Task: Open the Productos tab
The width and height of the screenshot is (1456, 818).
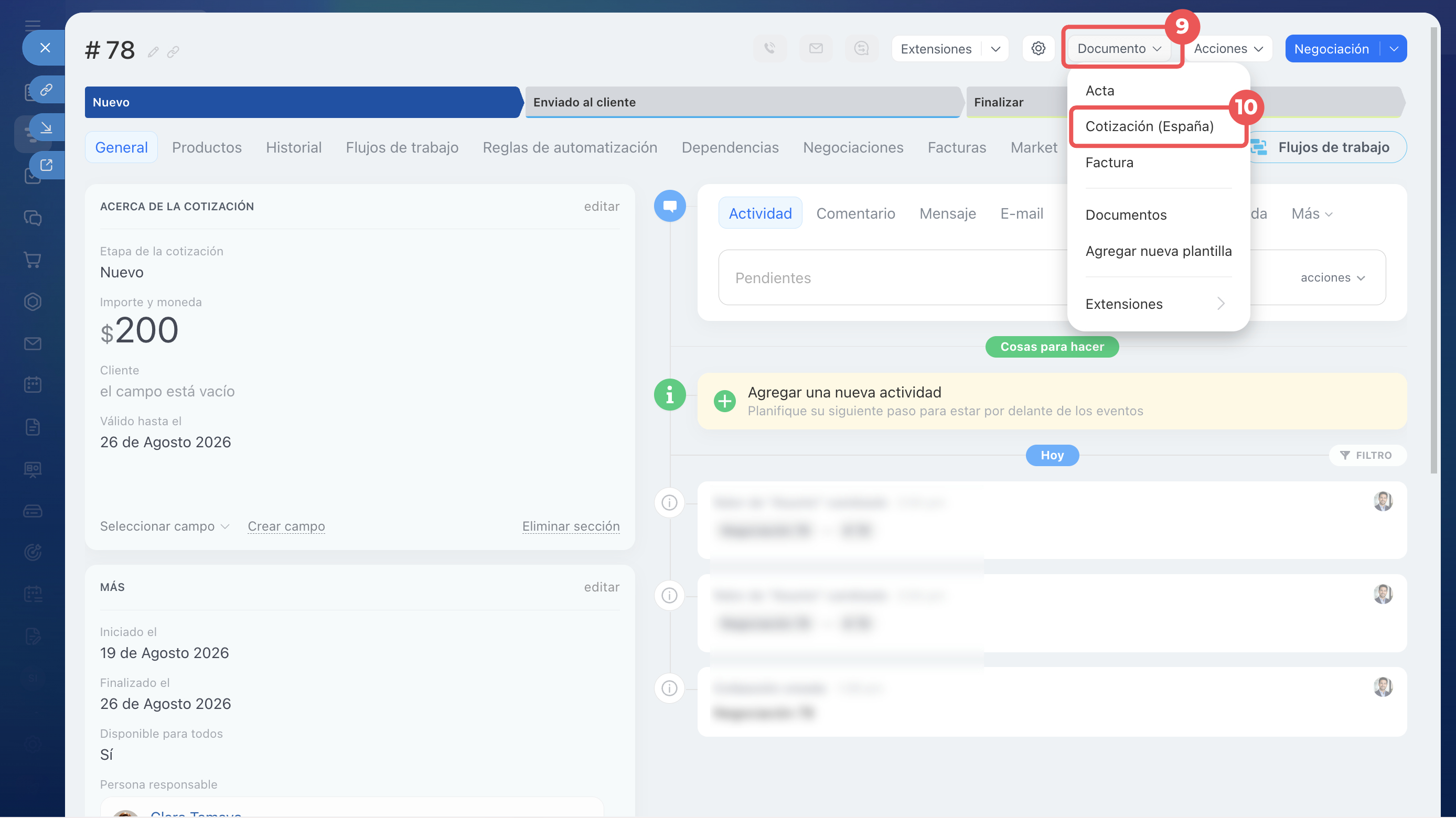Action: tap(207, 147)
